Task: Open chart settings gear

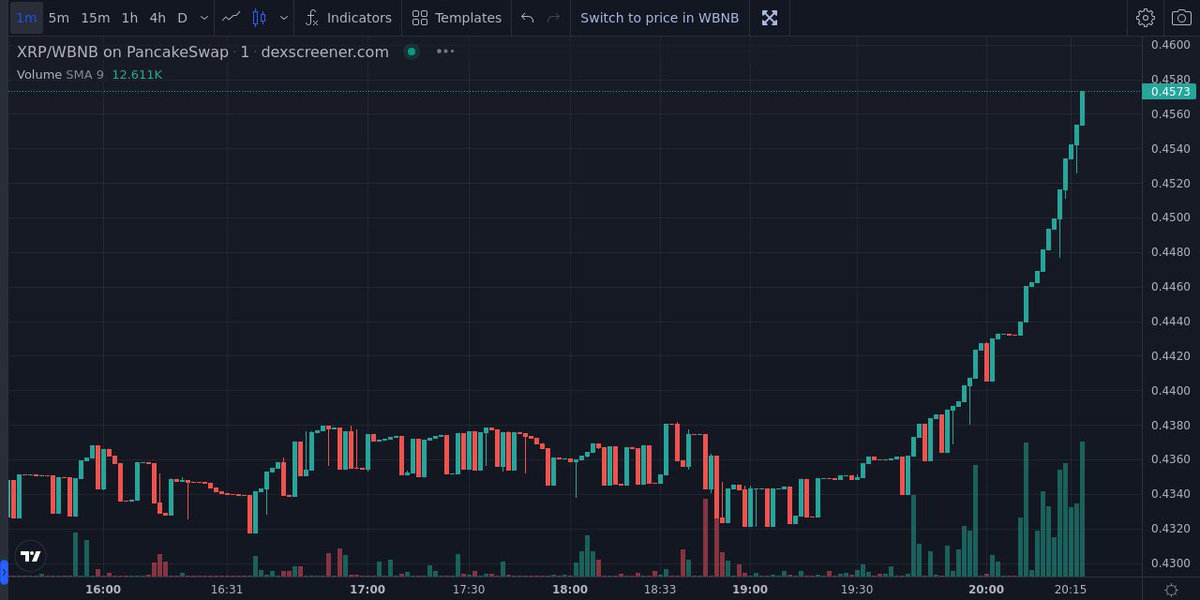Action: point(1146,17)
